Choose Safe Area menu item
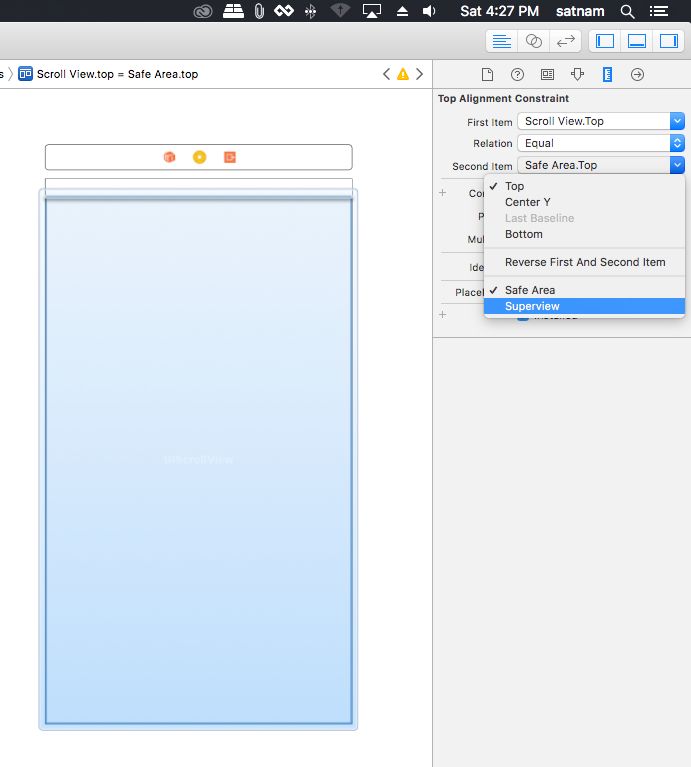The image size is (691, 767). [x=584, y=290]
